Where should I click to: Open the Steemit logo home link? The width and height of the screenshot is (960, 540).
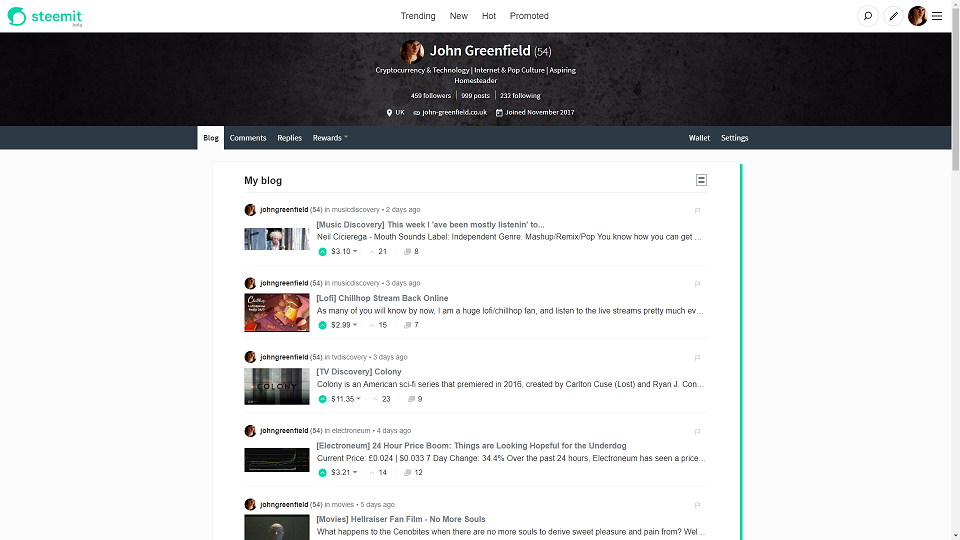(45, 17)
